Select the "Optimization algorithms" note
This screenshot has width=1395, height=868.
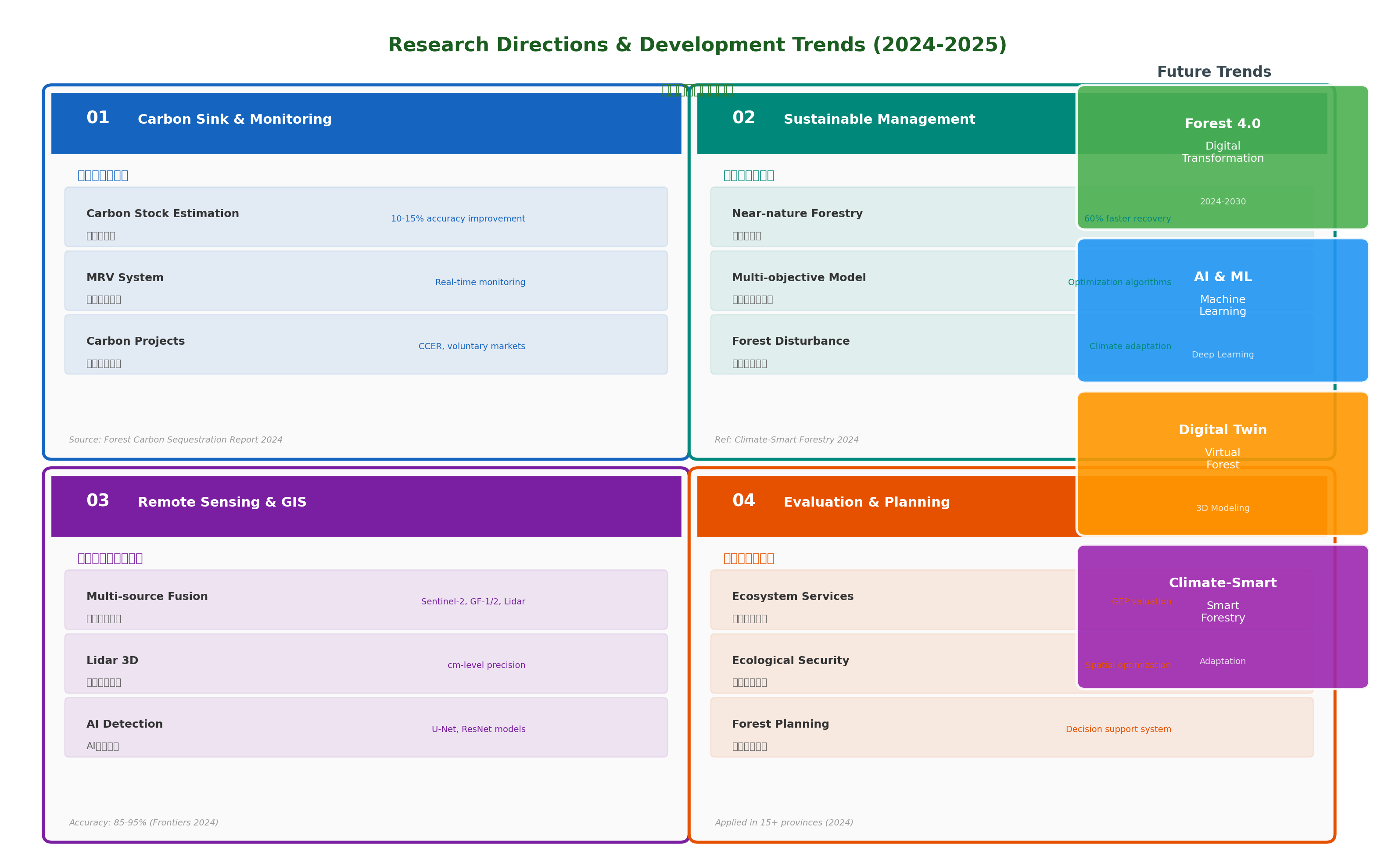pyautogui.click(x=1119, y=282)
